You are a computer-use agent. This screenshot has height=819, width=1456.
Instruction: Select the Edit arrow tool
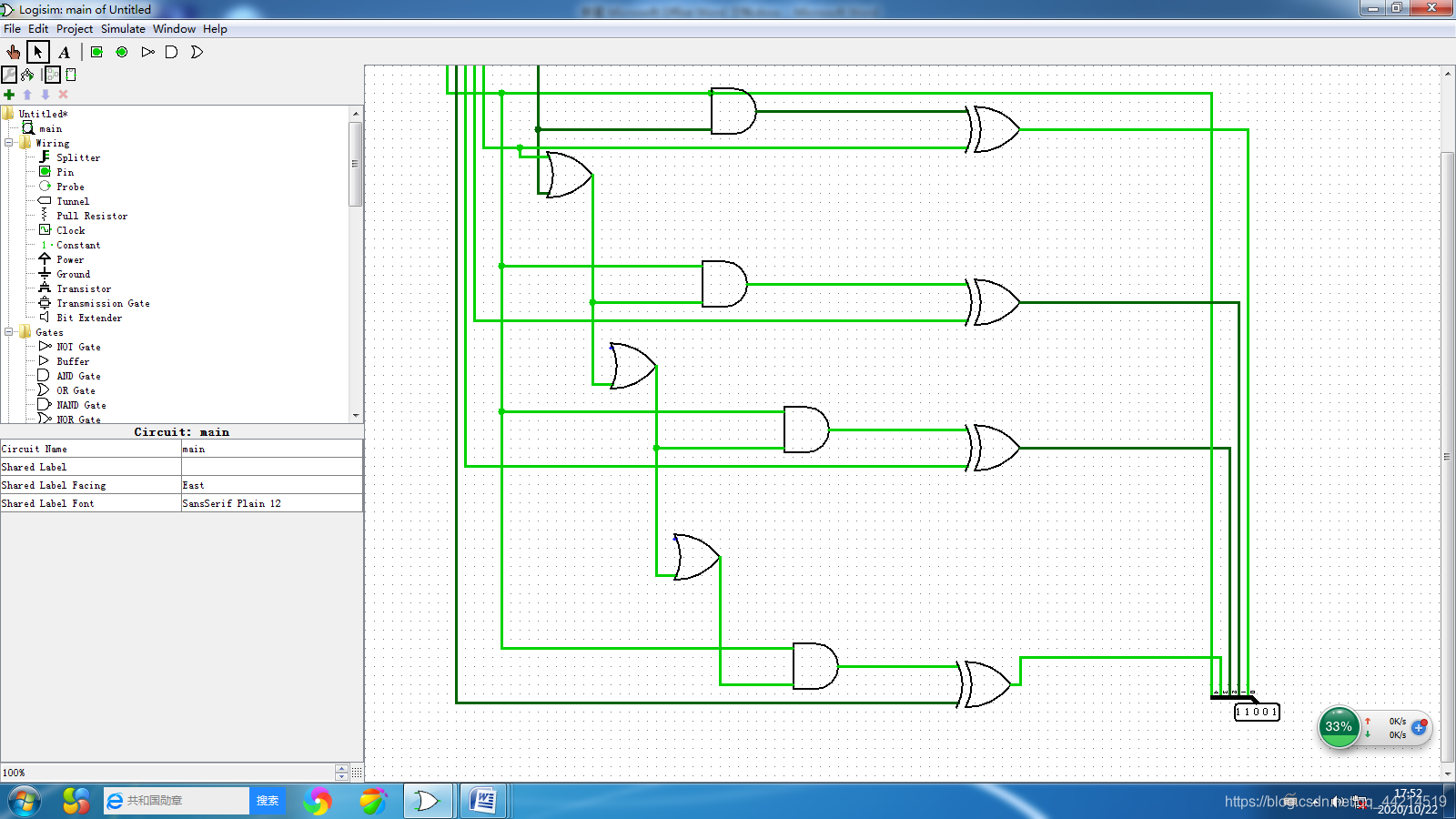coord(38,52)
